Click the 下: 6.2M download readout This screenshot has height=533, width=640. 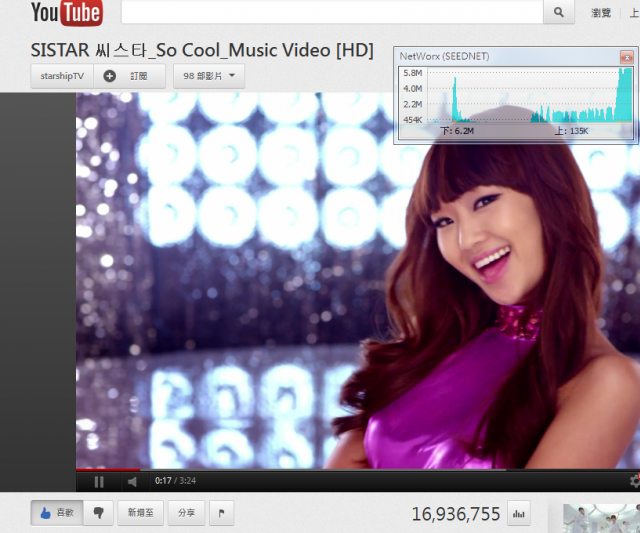tap(457, 131)
